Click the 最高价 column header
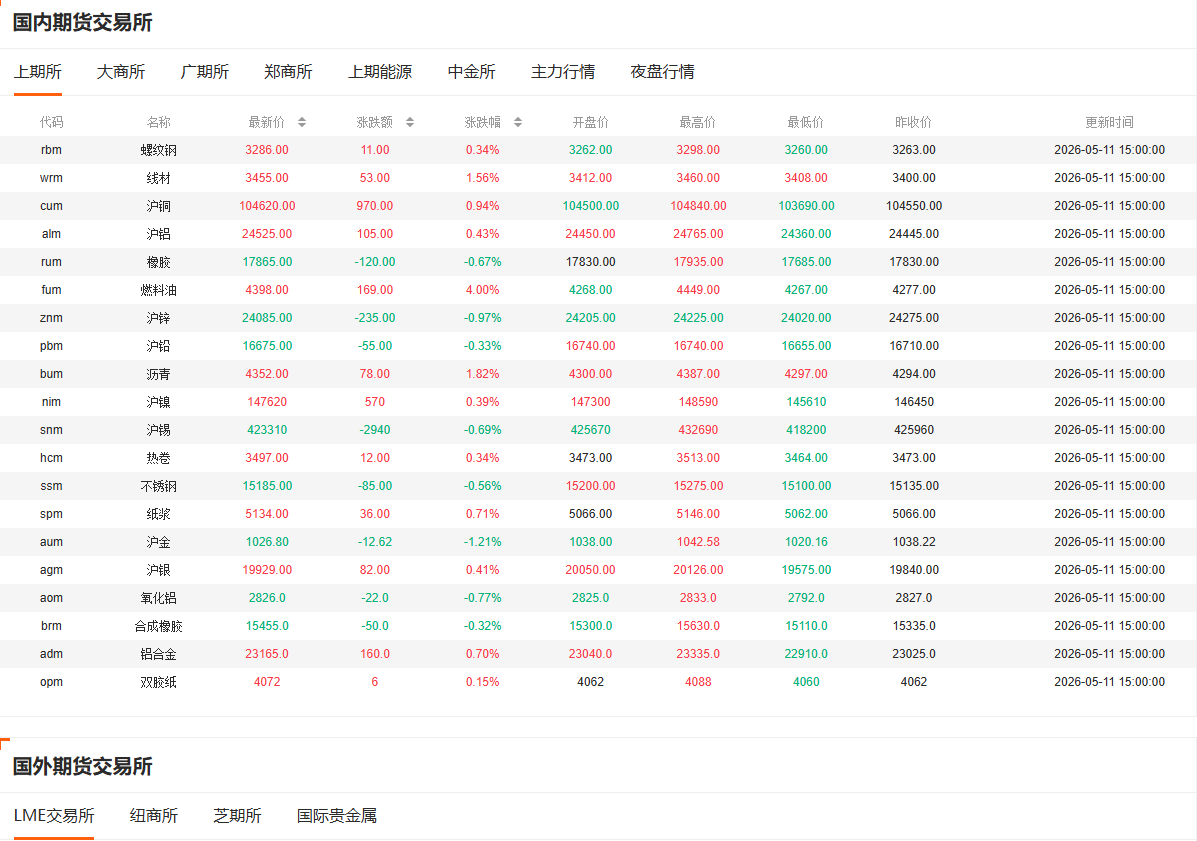 (698, 122)
